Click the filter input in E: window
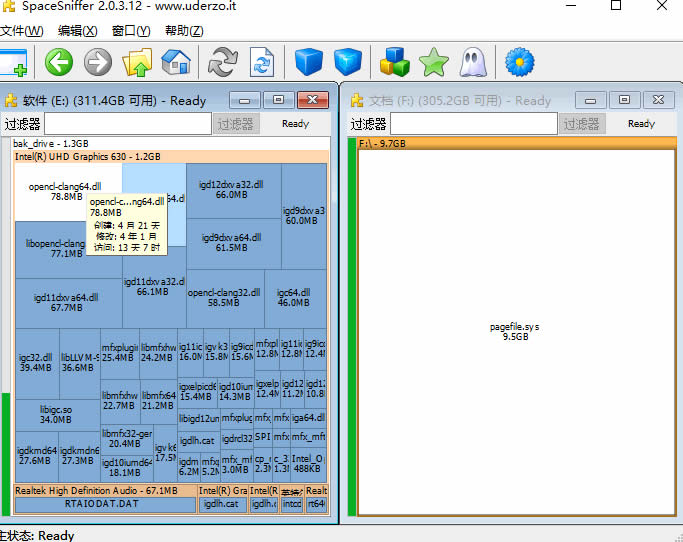Viewport: 683px width, 542px height. [x=127, y=124]
